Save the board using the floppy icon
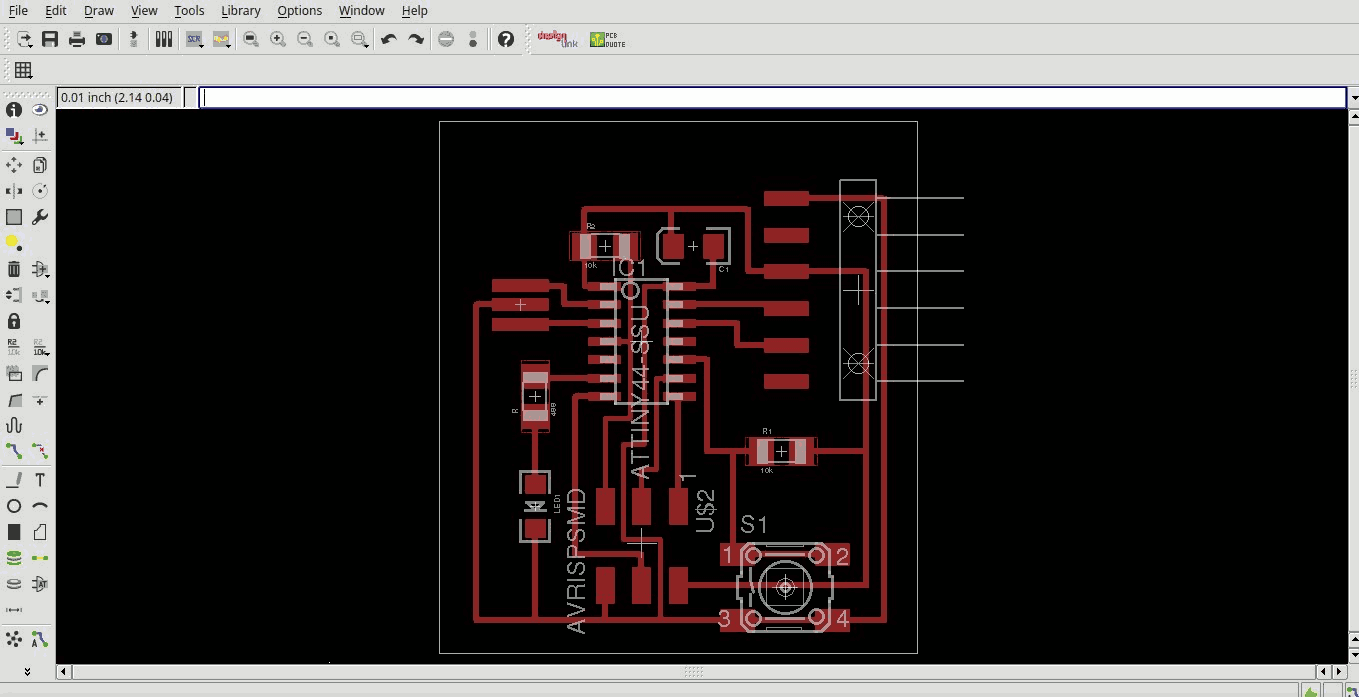Screen dimensions: 1359x697 click(50, 39)
